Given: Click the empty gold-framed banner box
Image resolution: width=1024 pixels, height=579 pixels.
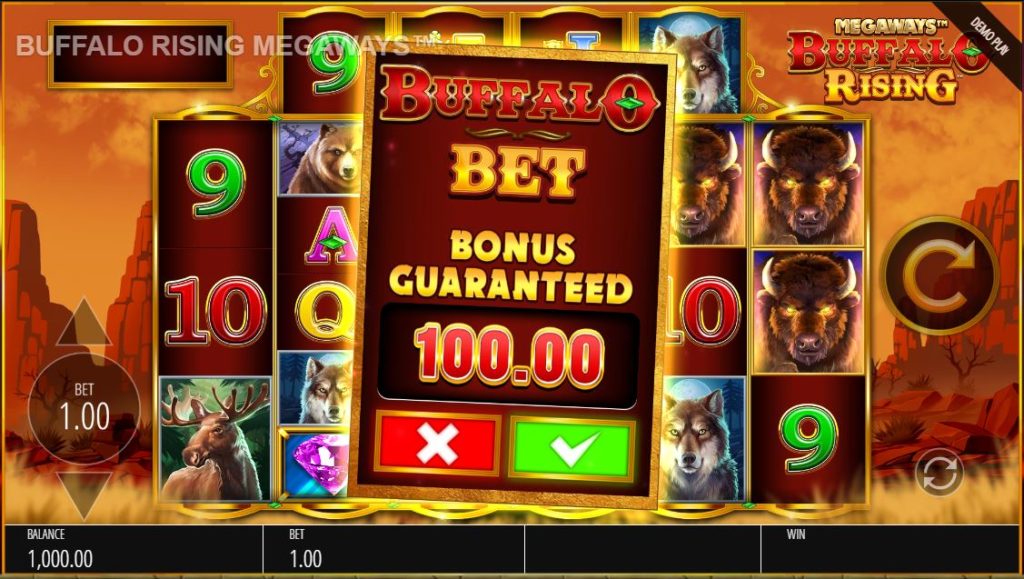Looking at the screenshot, I should [140, 54].
